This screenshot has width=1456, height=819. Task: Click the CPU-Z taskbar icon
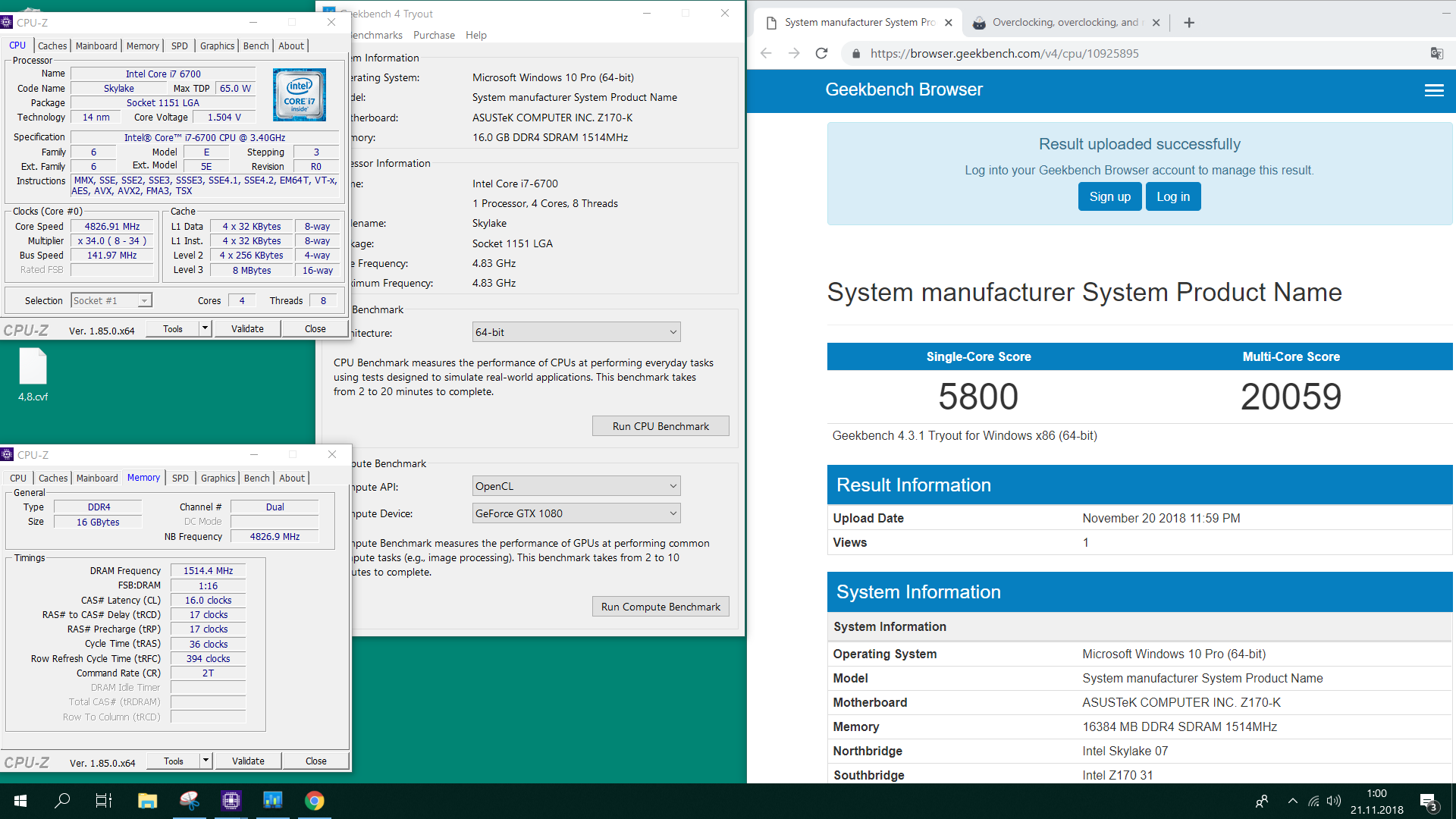click(231, 801)
